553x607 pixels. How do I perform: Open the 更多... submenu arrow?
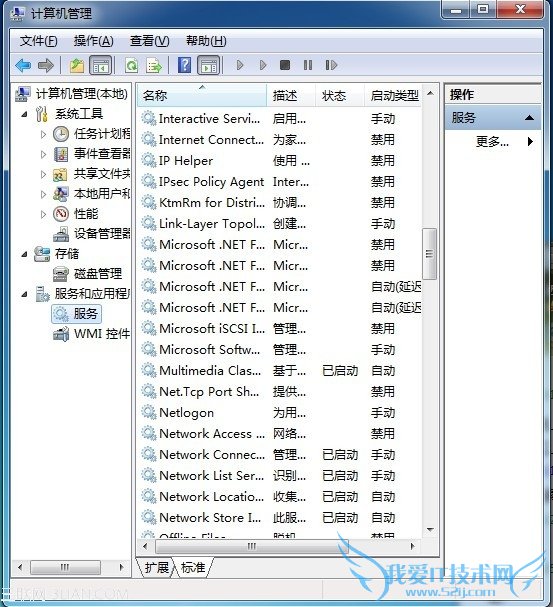click(x=530, y=142)
